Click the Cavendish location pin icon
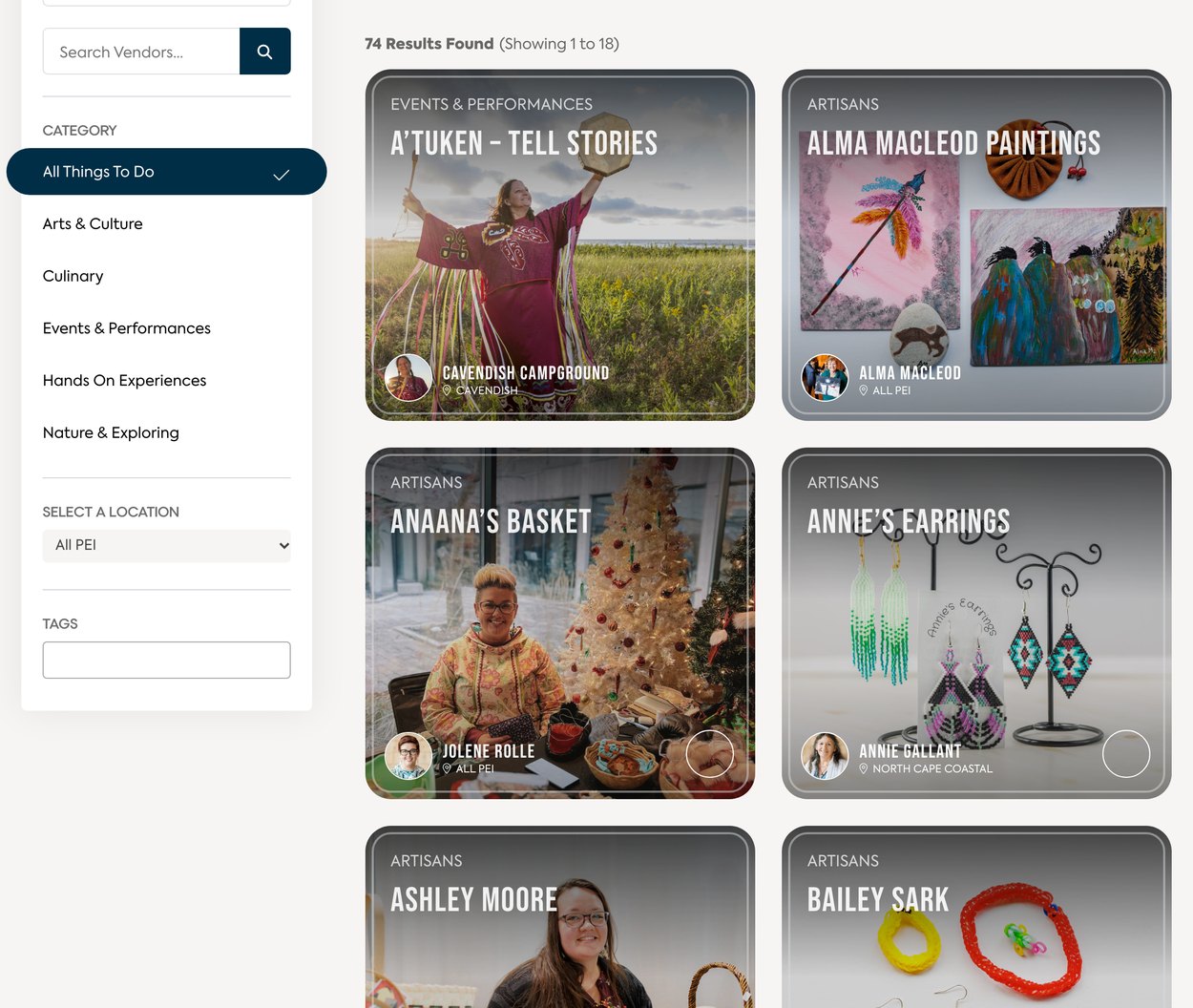The height and width of the screenshot is (1008, 1193). 447,390
